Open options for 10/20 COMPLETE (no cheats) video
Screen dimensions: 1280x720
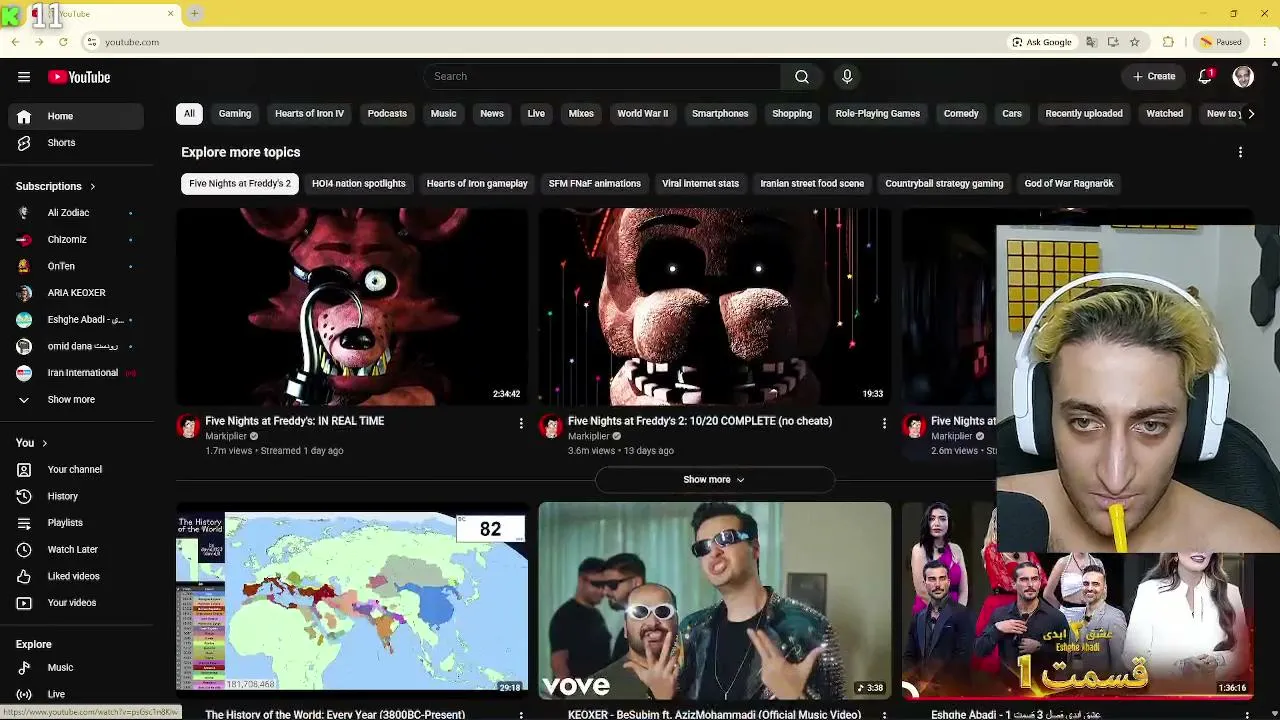pos(884,424)
